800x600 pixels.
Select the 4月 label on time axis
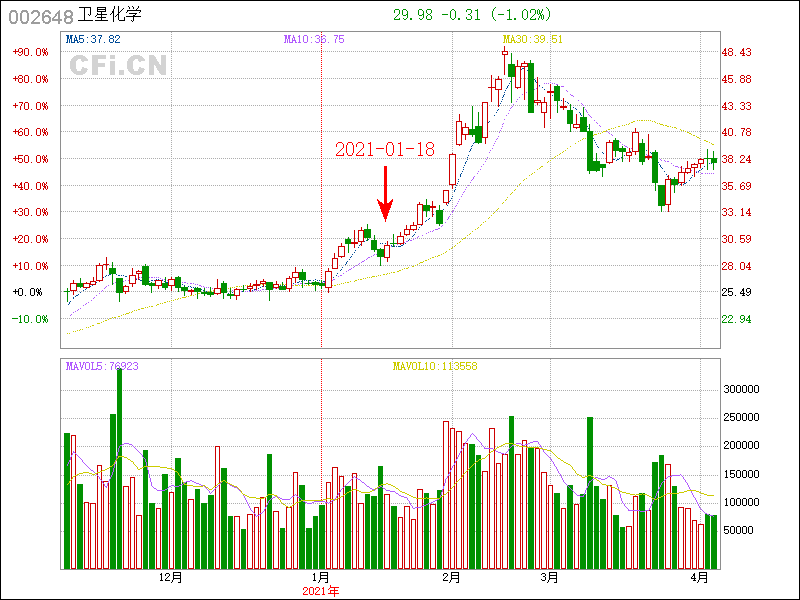[x=700, y=577]
